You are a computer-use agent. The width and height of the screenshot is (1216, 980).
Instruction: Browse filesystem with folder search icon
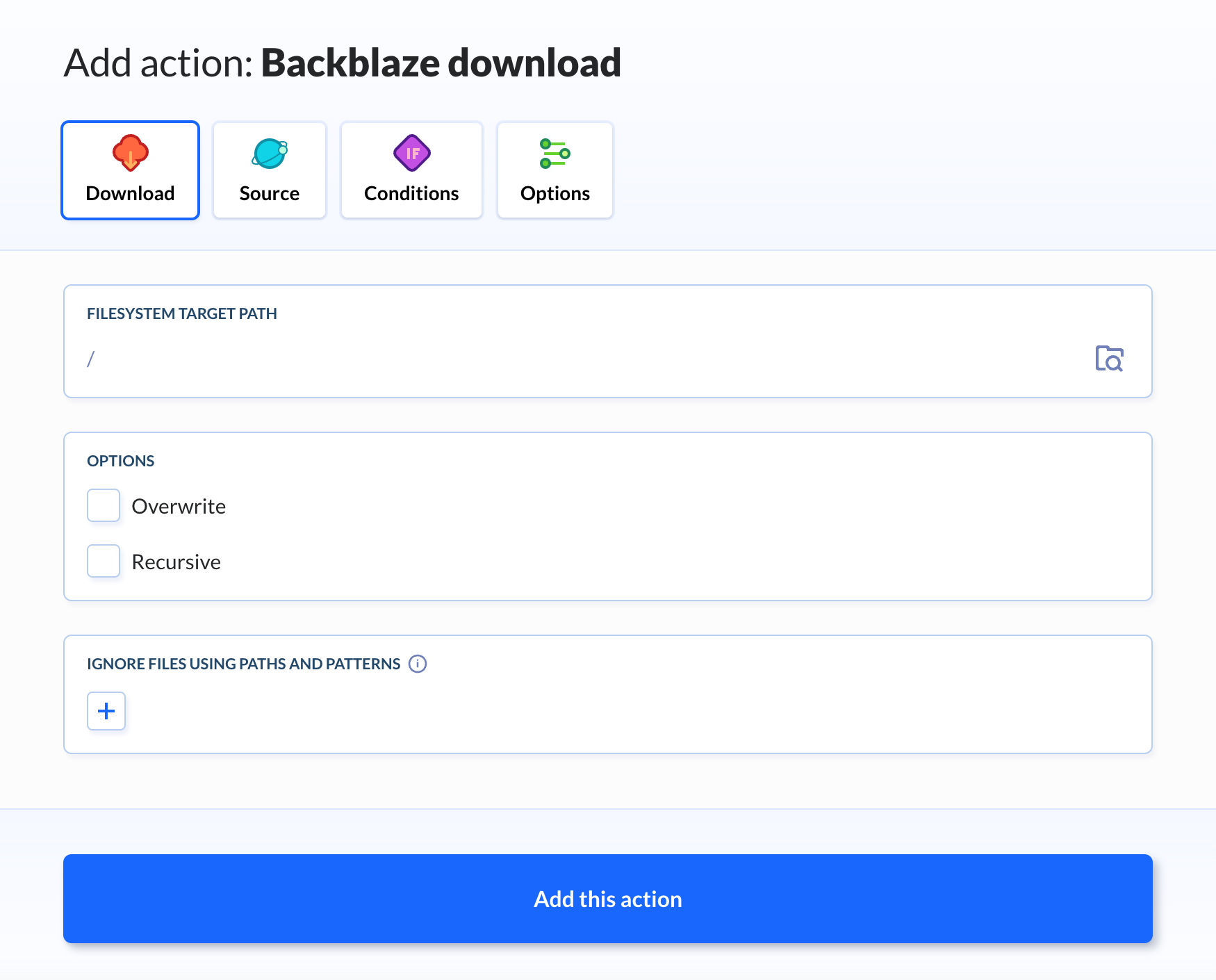1109,359
